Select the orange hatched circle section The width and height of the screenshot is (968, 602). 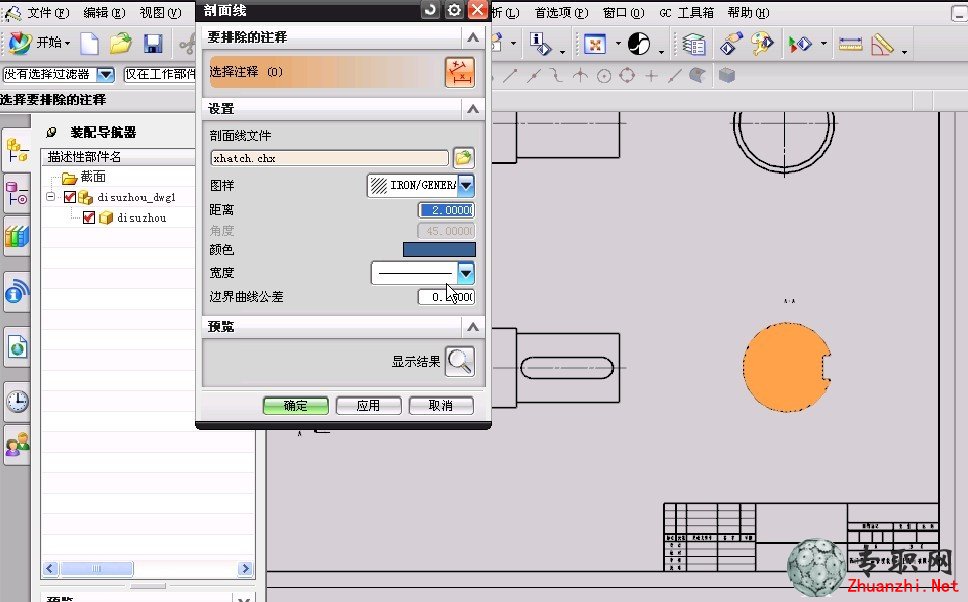point(786,367)
